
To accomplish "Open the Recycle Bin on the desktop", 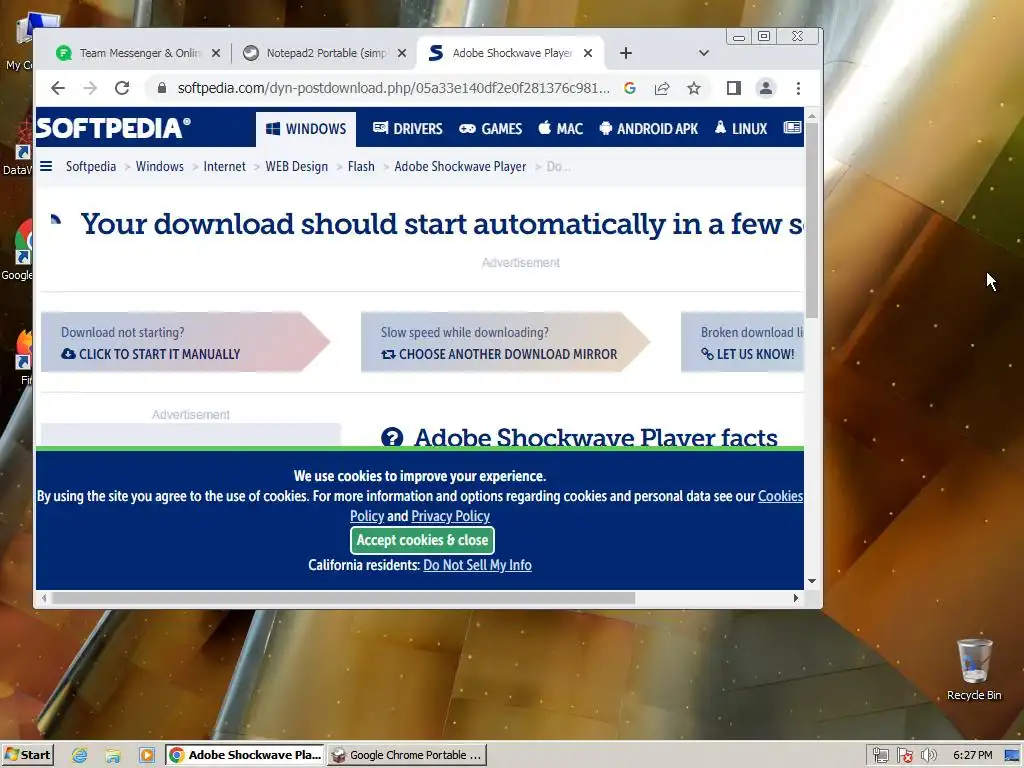I will [x=974, y=669].
